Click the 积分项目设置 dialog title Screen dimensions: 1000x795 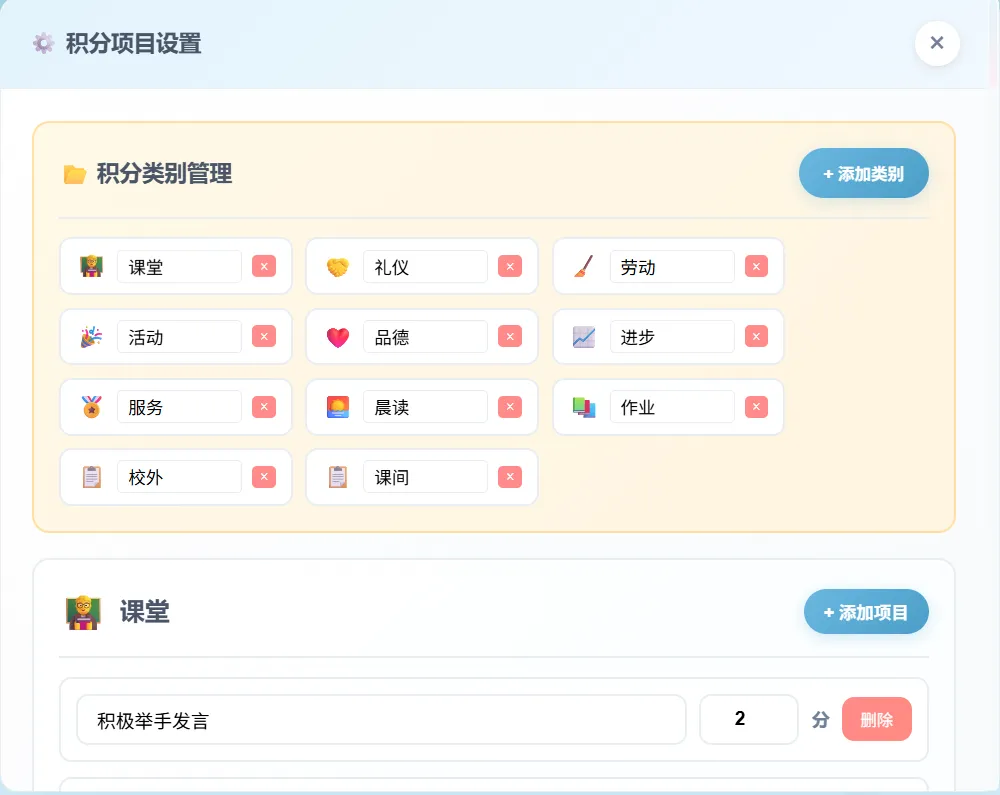tap(133, 43)
